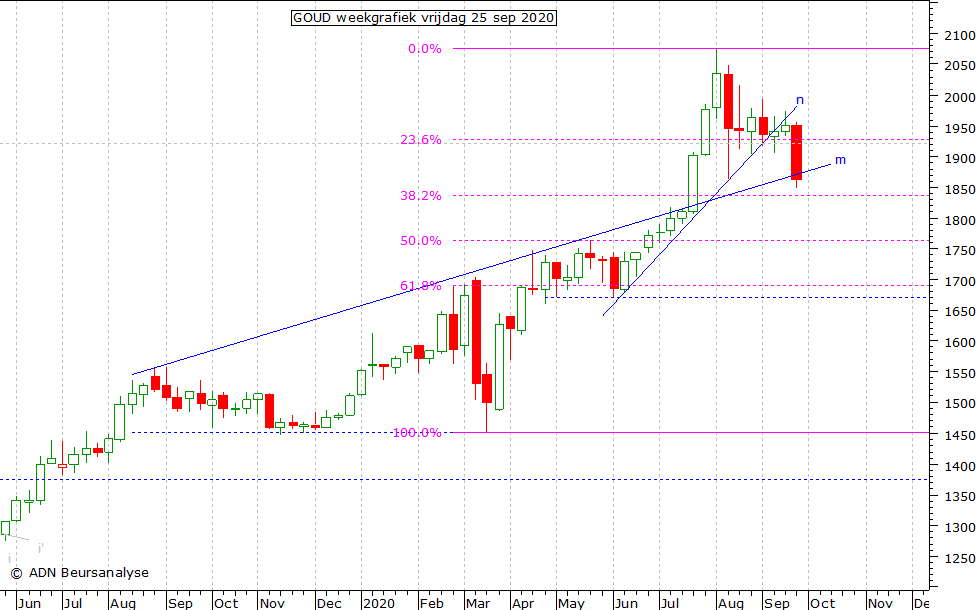The image size is (980, 610).
Task: Click the '© ADN Beursanalyse' copyright text
Action: tap(80, 572)
